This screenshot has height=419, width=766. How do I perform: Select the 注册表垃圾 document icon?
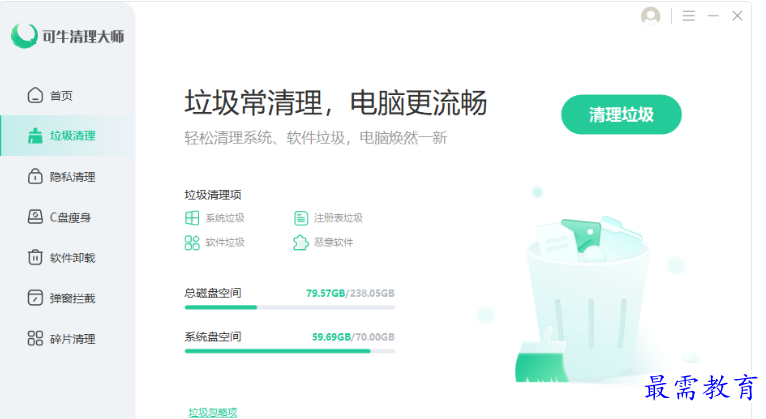click(x=300, y=218)
